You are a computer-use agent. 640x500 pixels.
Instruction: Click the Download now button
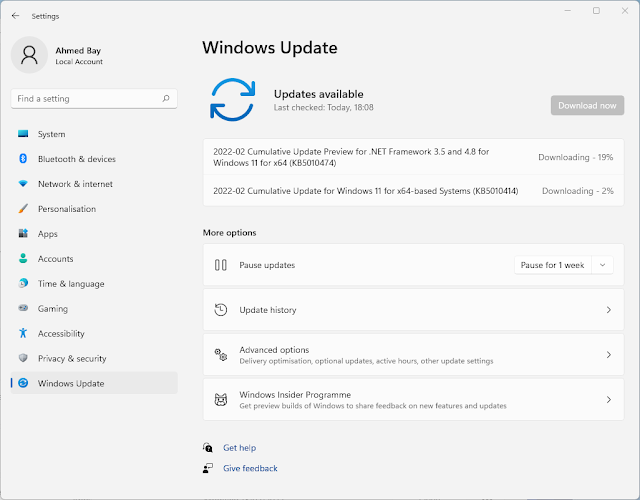pos(587,105)
